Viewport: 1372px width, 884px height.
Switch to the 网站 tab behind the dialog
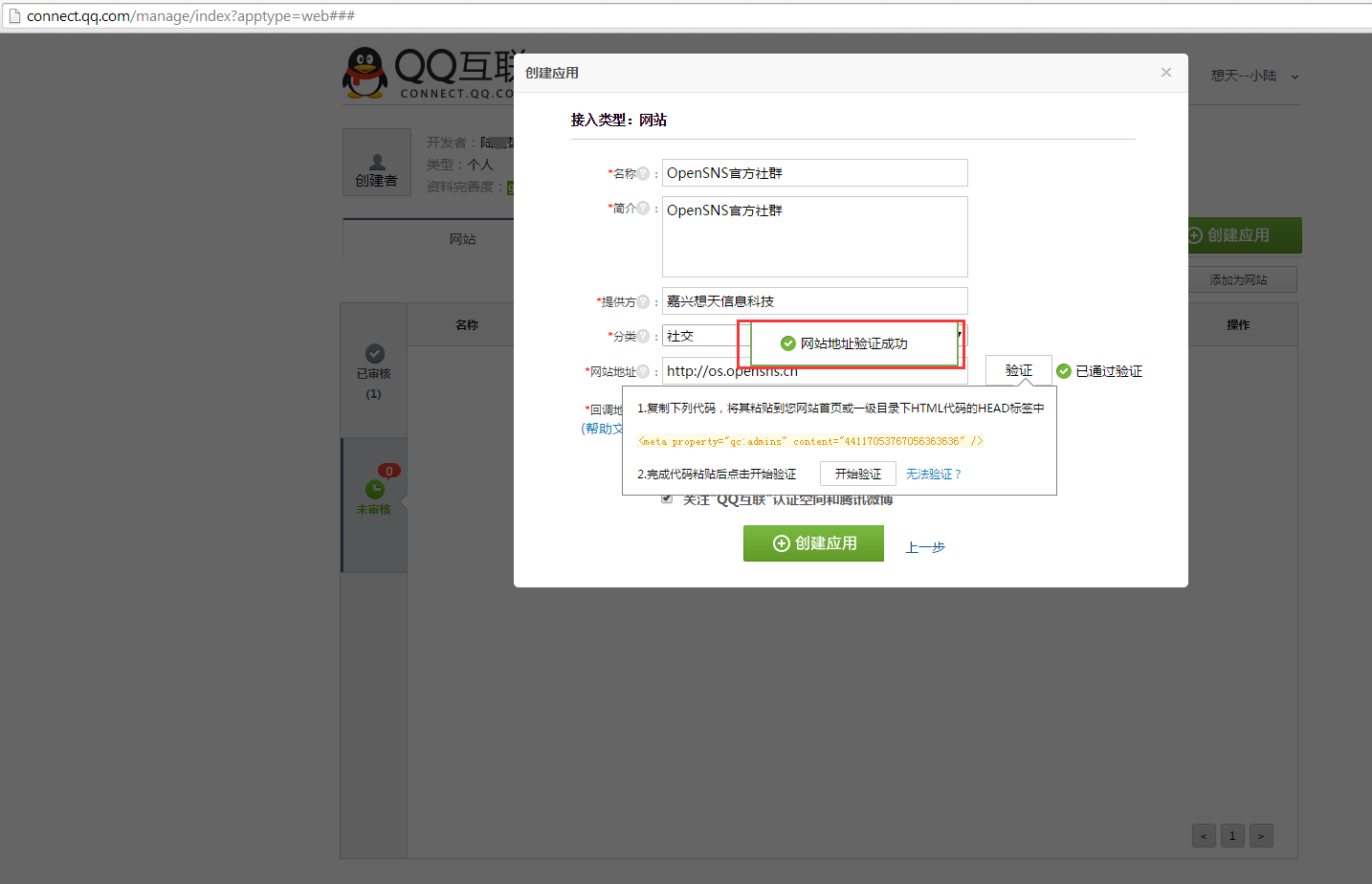pyautogui.click(x=463, y=239)
